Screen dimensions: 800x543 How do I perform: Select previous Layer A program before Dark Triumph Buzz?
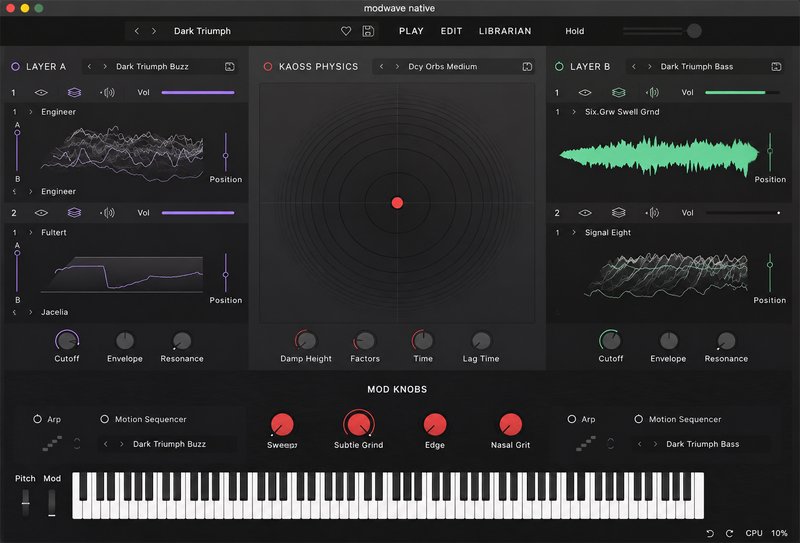pos(89,66)
